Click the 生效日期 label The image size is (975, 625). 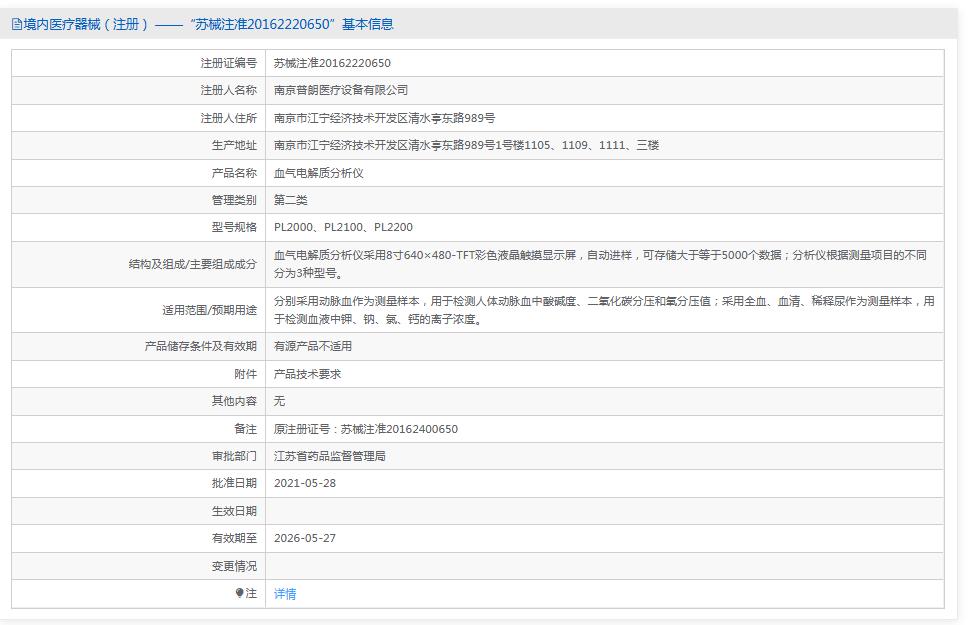234,511
